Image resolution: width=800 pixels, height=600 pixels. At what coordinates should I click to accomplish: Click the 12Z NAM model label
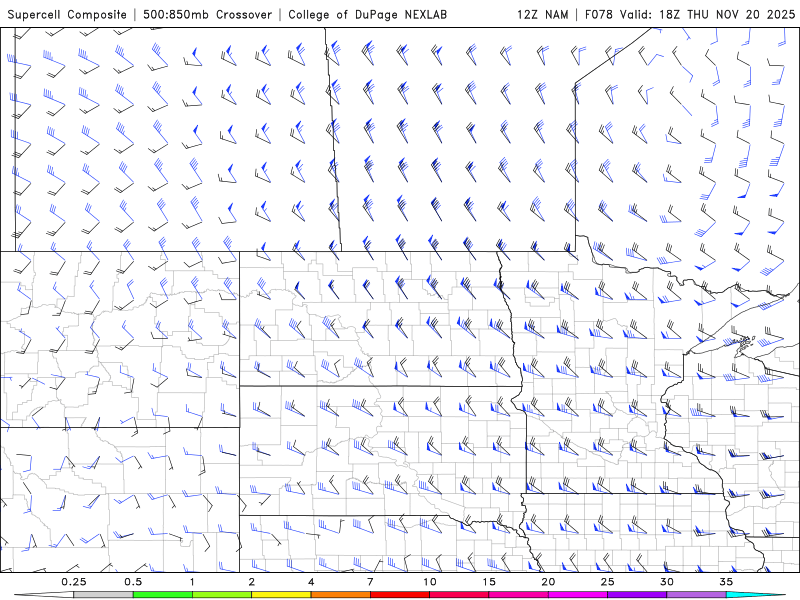coord(542,14)
